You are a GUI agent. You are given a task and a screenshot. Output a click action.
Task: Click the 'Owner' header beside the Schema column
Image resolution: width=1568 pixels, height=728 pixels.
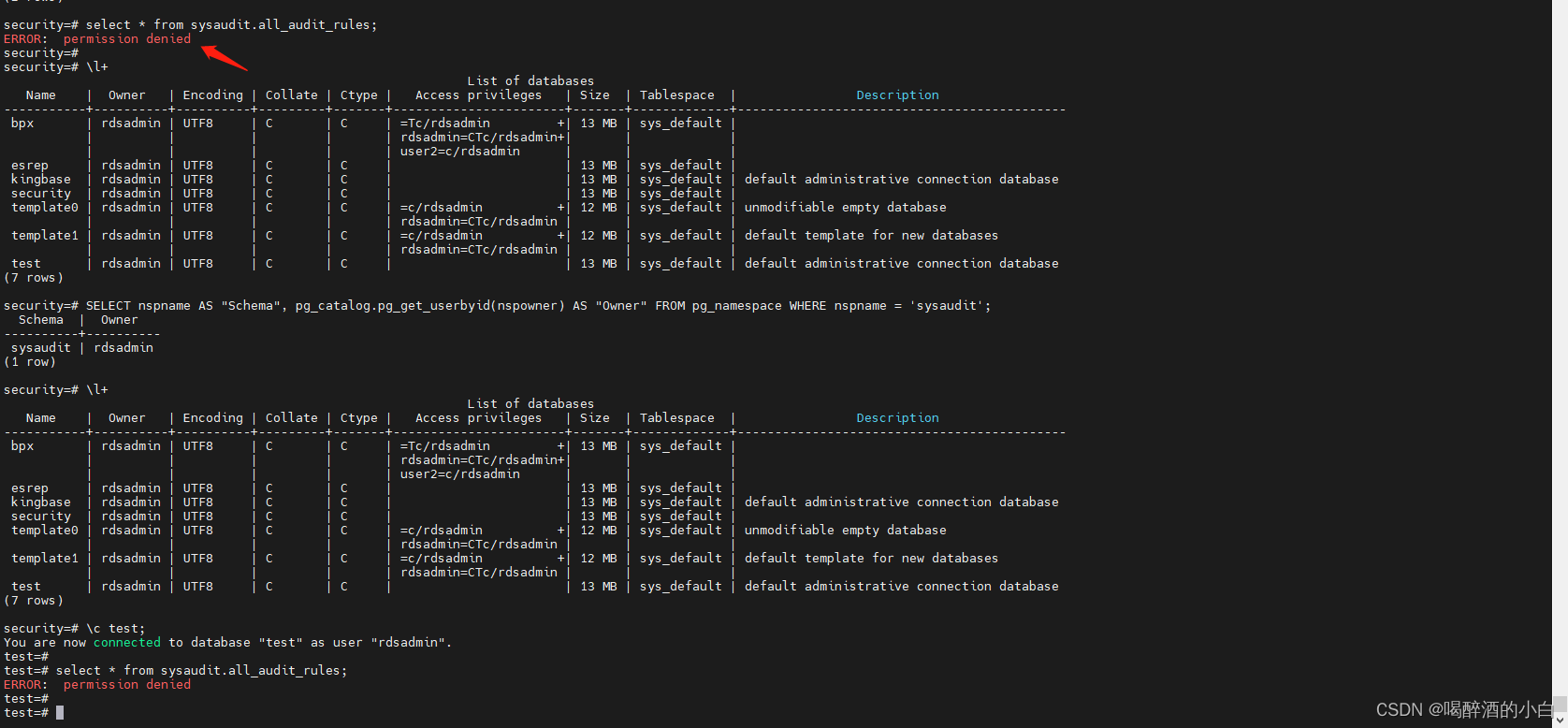click(120, 320)
